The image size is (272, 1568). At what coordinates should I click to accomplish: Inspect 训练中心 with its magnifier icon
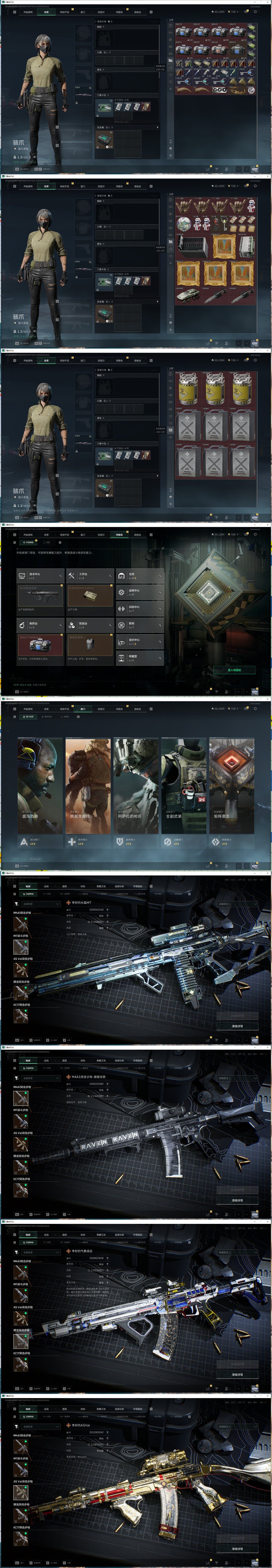tap(160, 608)
